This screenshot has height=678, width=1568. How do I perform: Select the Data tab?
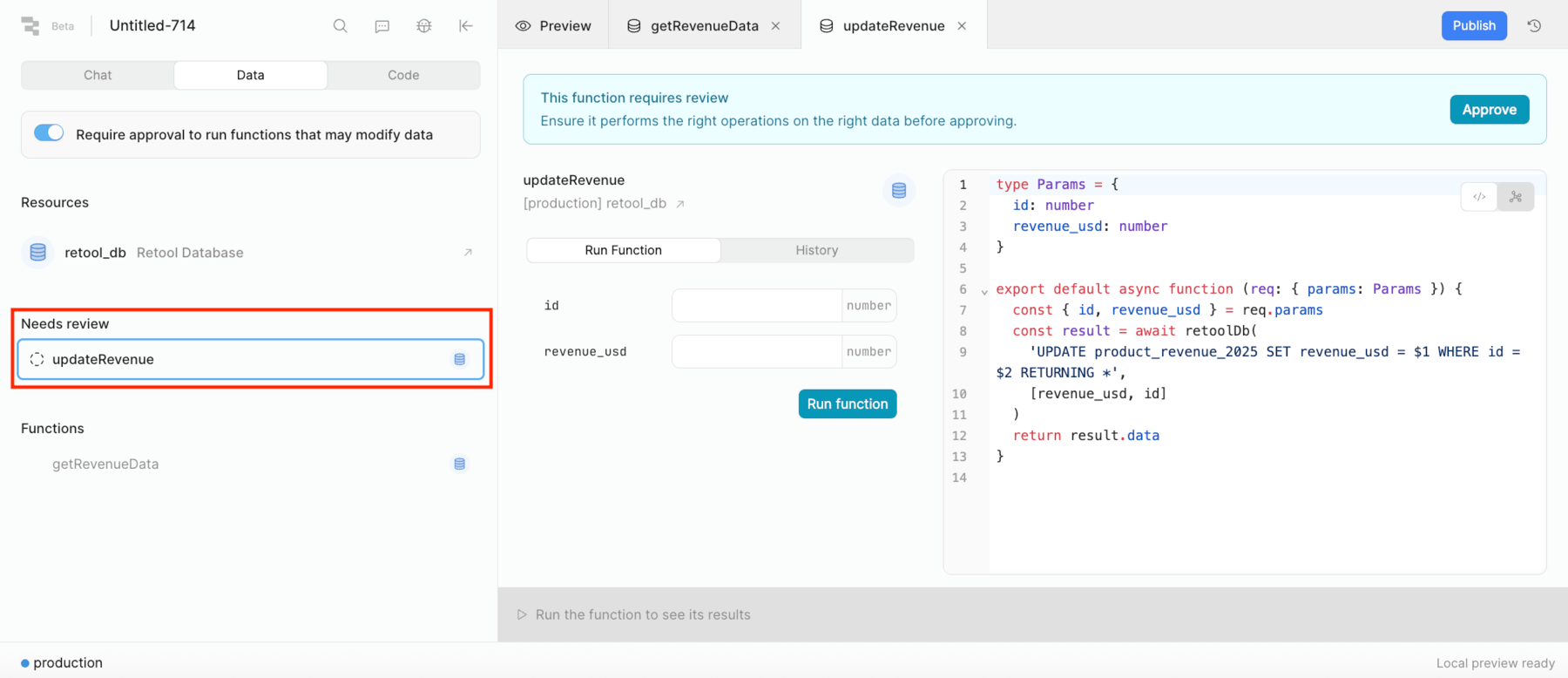(251, 75)
